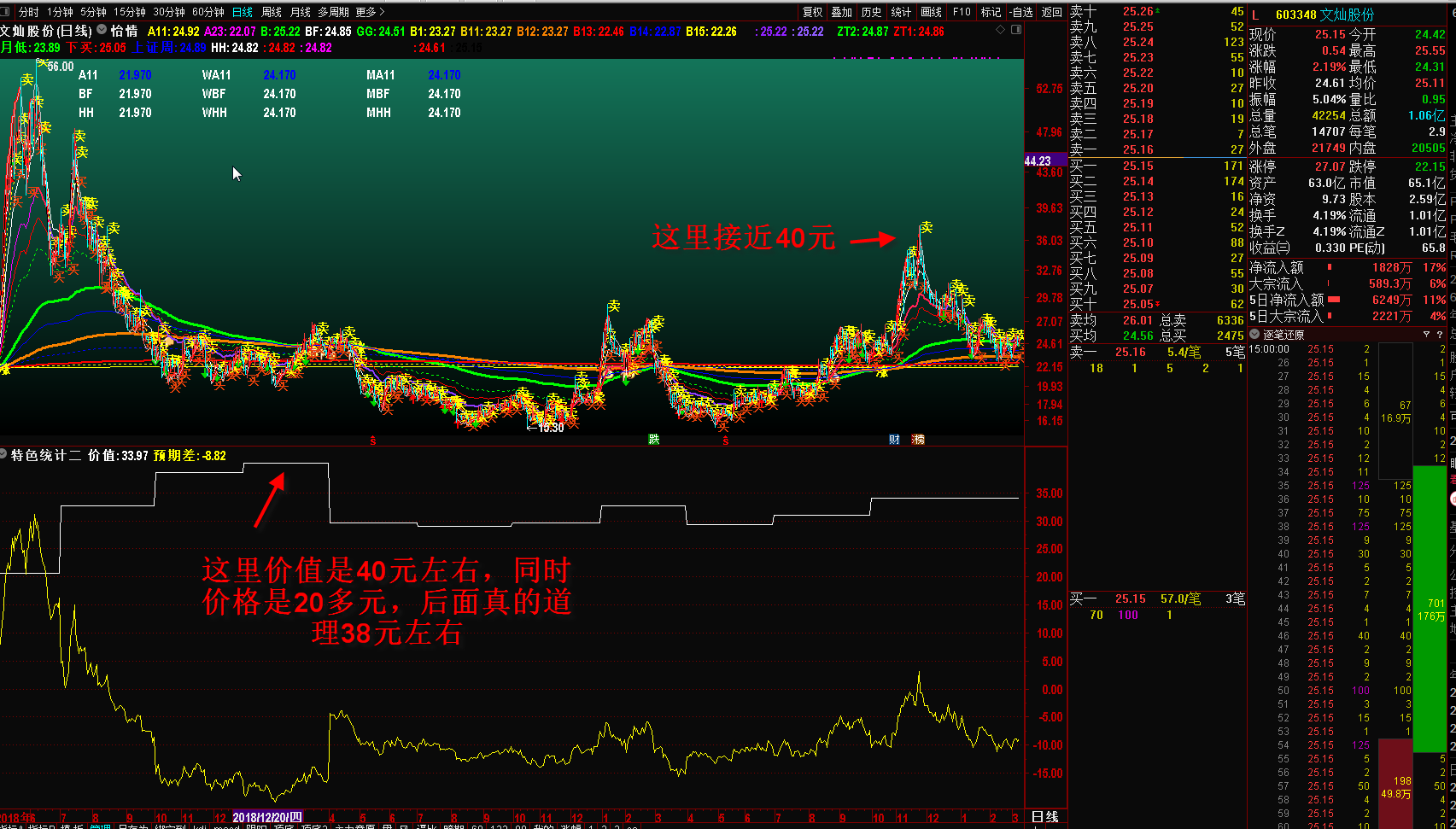Open the 历史 history button
Image resolution: width=1456 pixels, height=829 pixels.
pos(872,12)
